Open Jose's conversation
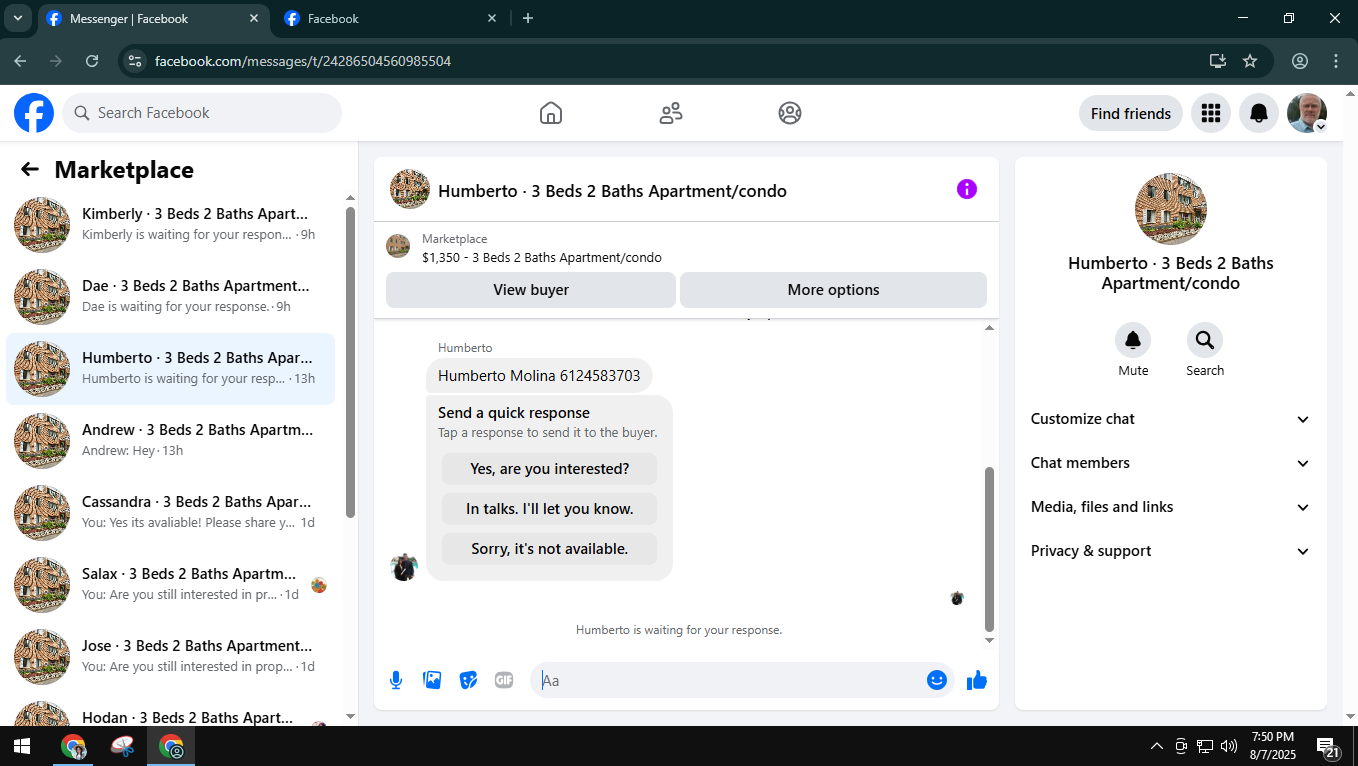Screen dimensions: 1358x766 coord(171,656)
